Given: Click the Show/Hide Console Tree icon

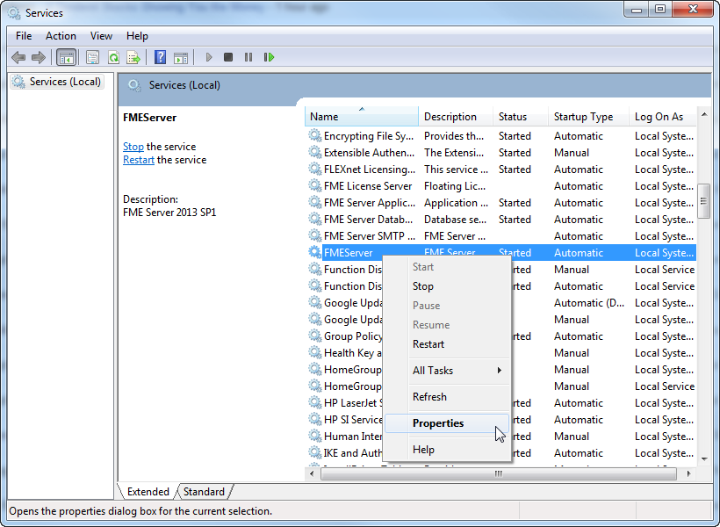Looking at the screenshot, I should [x=66, y=57].
